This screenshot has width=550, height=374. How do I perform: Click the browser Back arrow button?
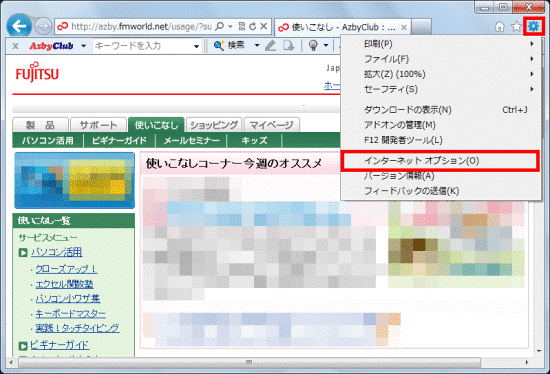coord(19,26)
